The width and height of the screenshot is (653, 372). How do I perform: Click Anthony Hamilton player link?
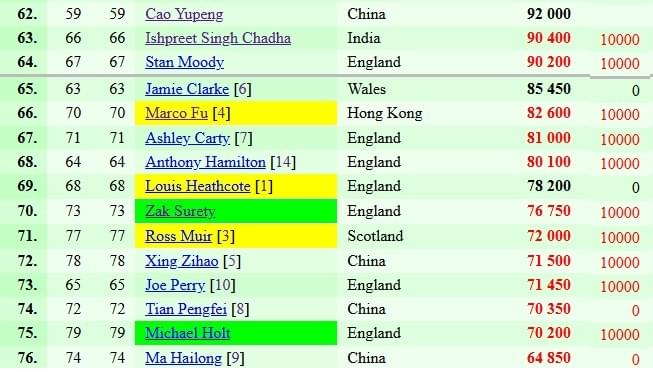(x=205, y=162)
